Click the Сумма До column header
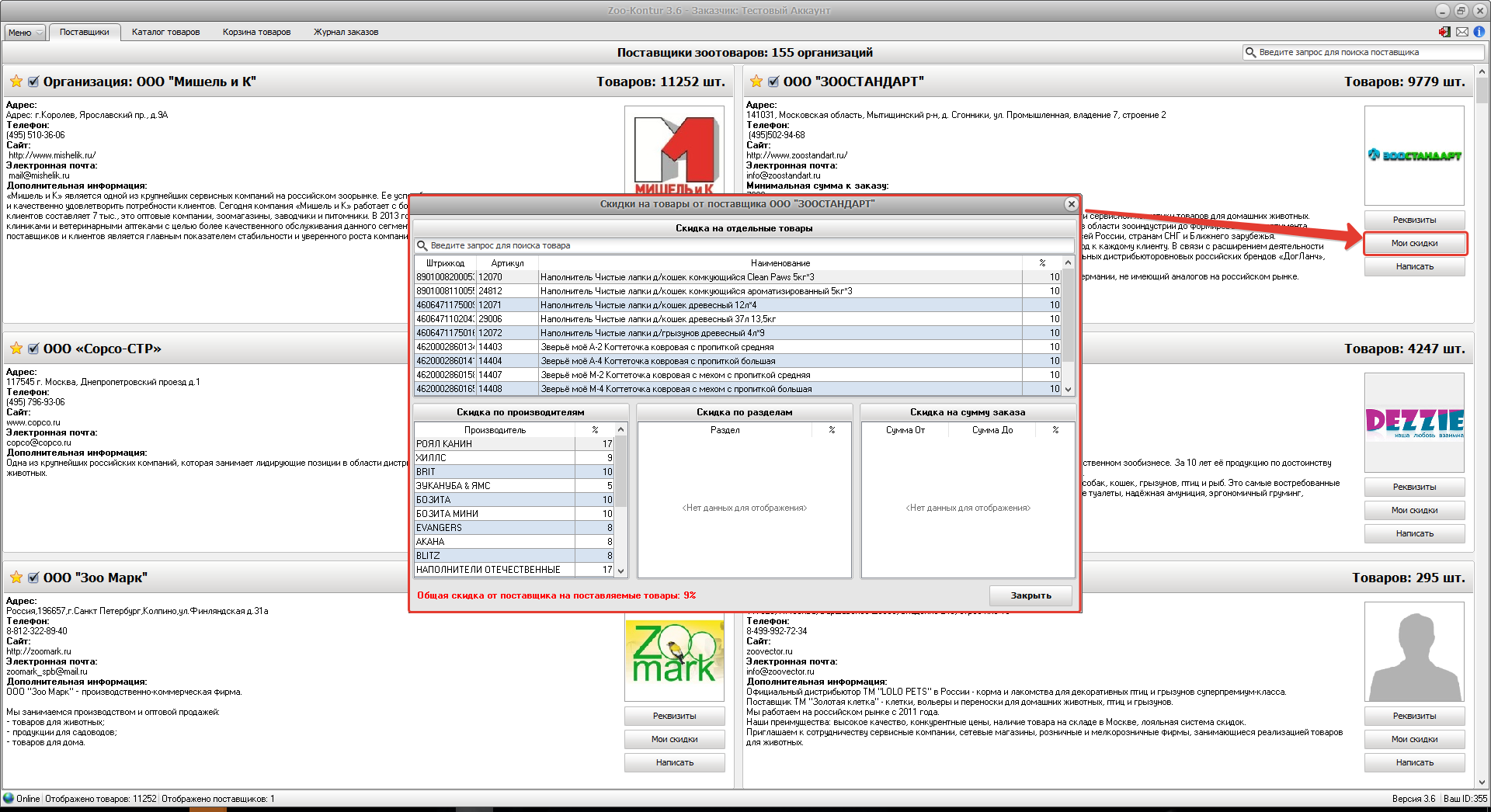Screen dimensions: 1491x812 [x=992, y=430]
